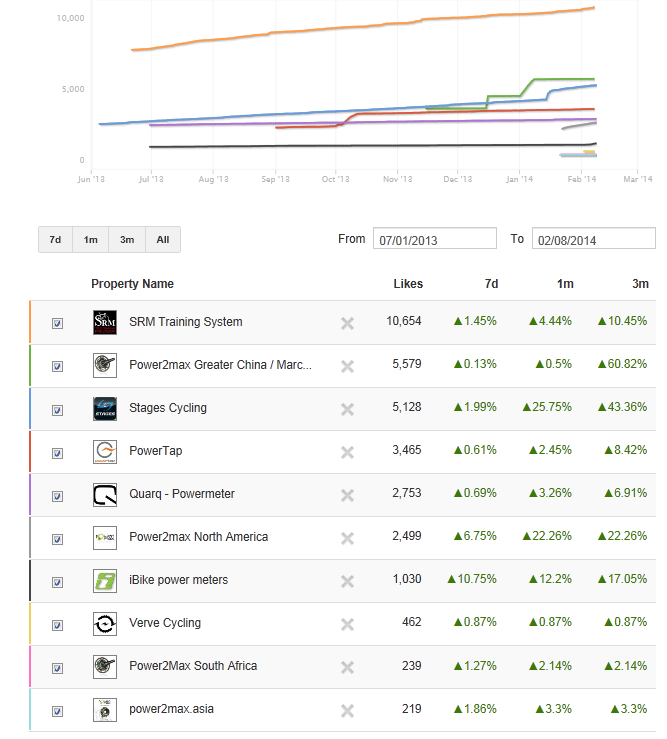Toggle the Power2max North America checkbox

click(x=58, y=539)
